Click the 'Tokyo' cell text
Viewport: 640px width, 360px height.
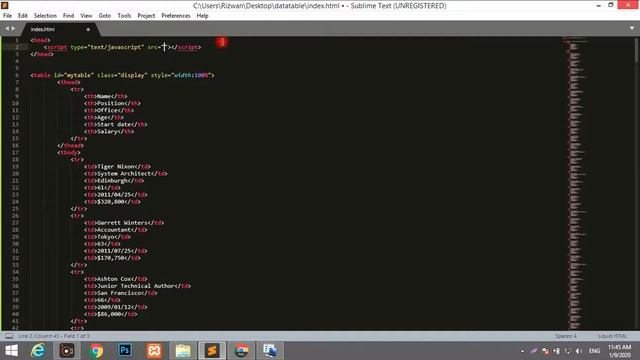[105, 237]
